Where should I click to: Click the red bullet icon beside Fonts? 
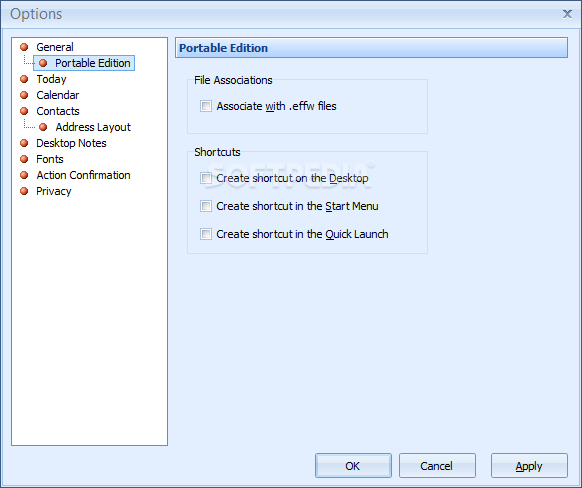click(x=24, y=159)
